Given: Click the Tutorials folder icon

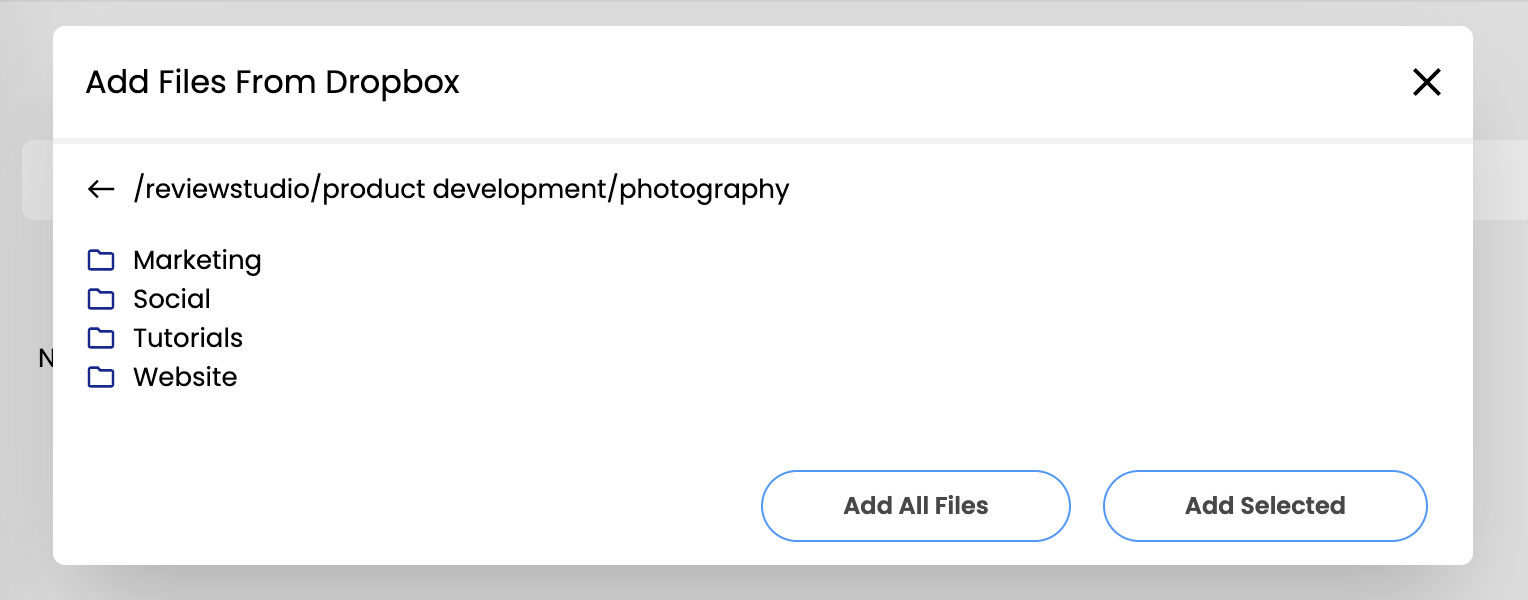Looking at the screenshot, I should 101,338.
